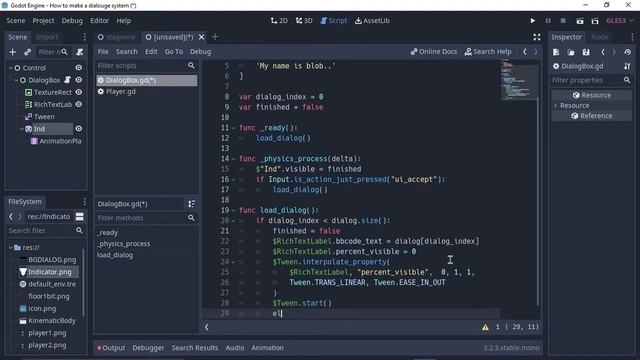The image size is (640, 360).
Task: Collapse the DialogBox node children
Action: 16,80
